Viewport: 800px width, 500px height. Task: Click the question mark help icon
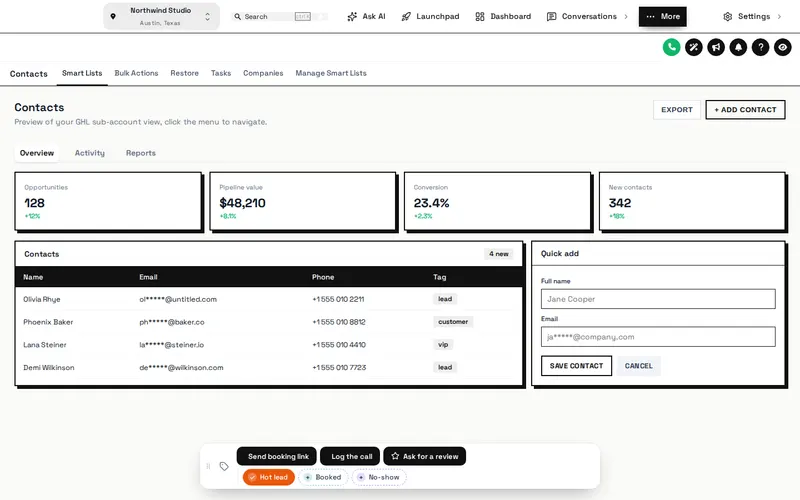pyautogui.click(x=760, y=47)
